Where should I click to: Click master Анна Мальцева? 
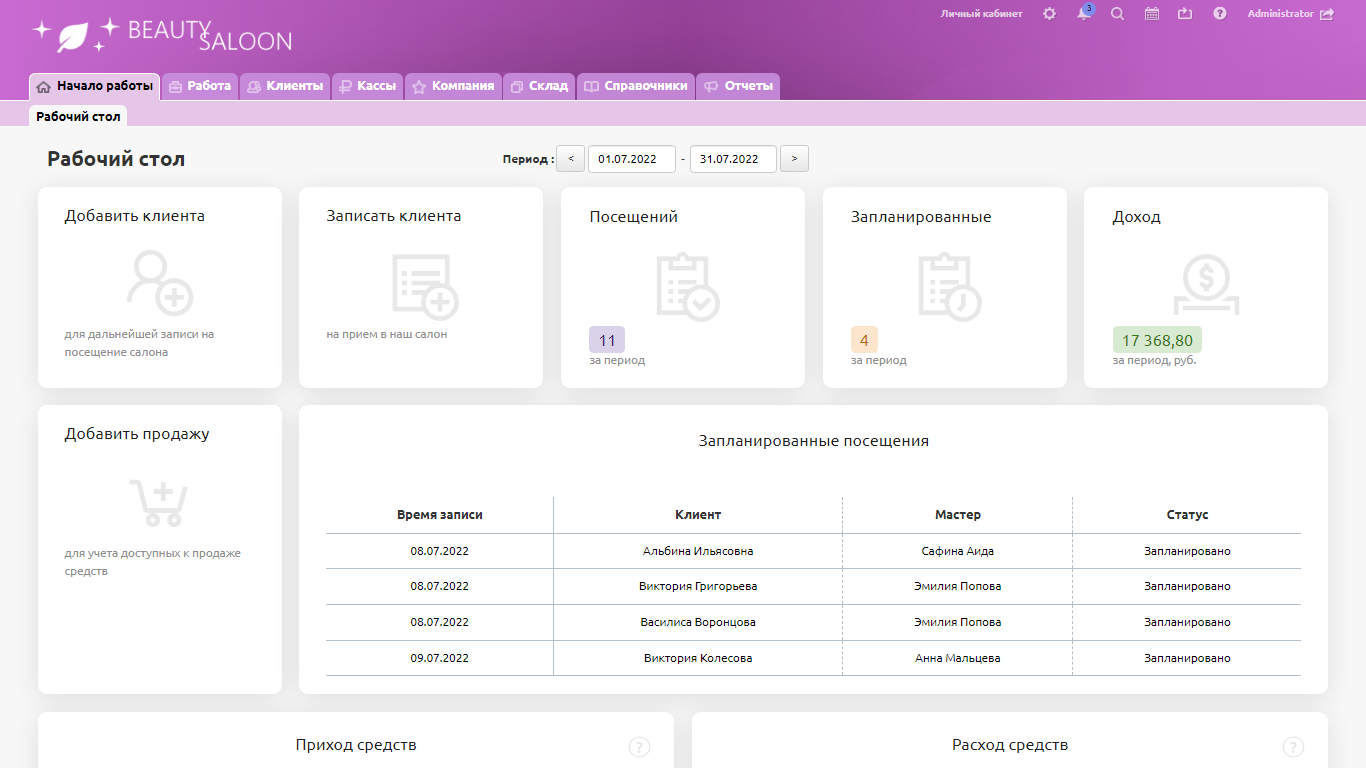[x=958, y=658]
